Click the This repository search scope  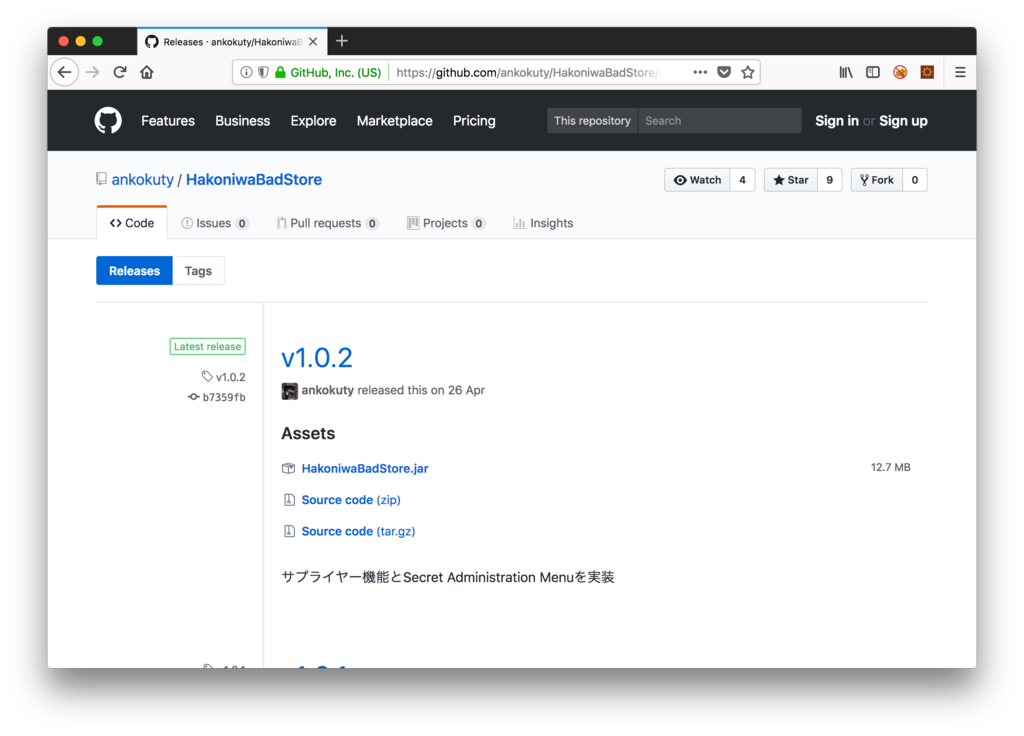[x=592, y=121]
